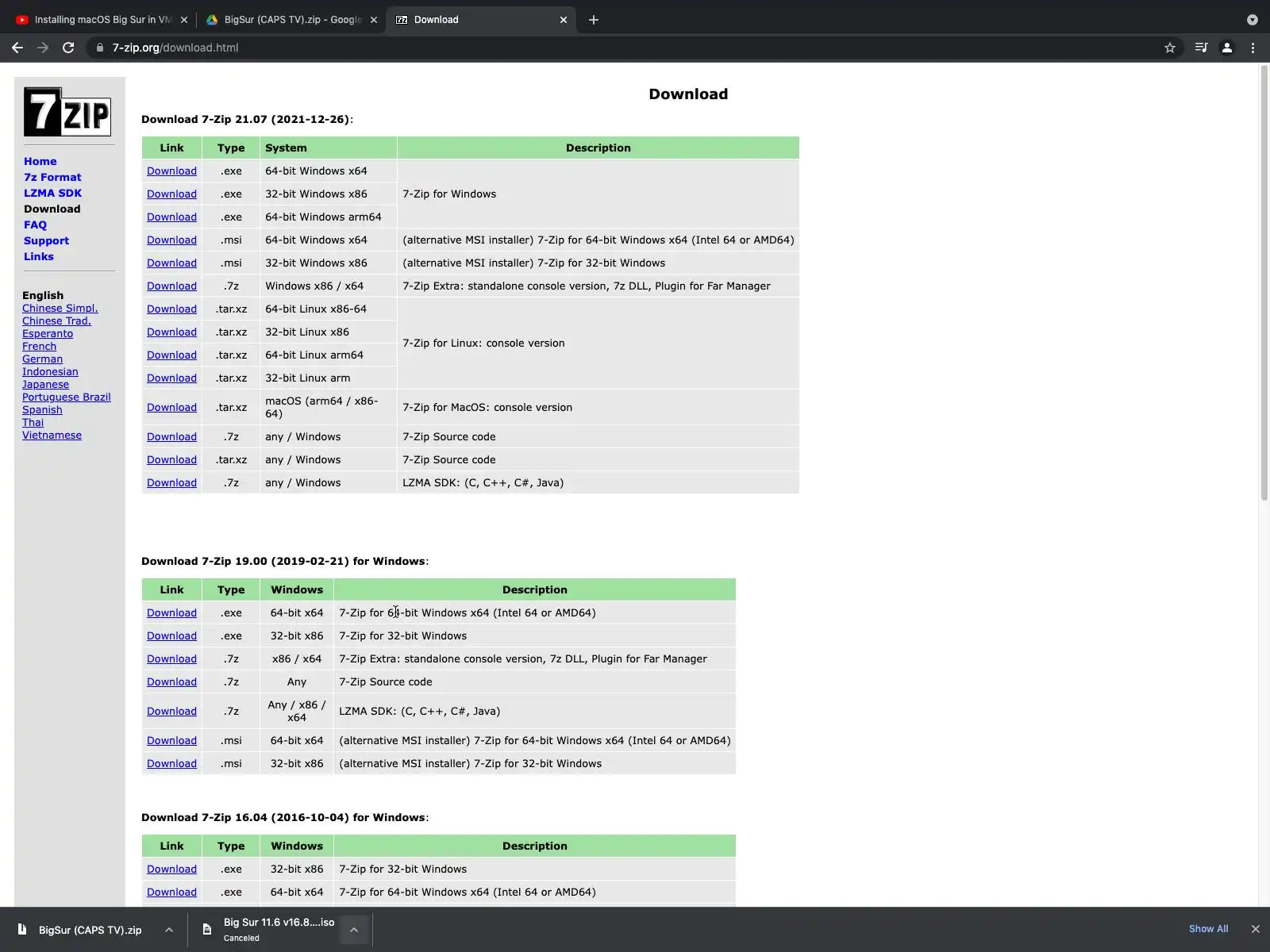Switch language to Thai

point(33,423)
